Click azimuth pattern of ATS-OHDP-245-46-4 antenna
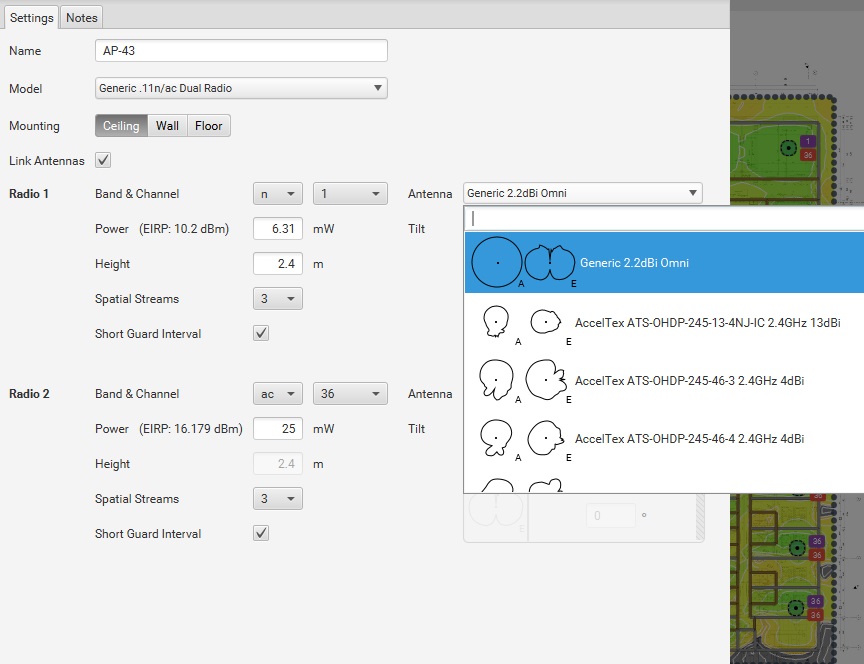The image size is (864, 664). 496,438
